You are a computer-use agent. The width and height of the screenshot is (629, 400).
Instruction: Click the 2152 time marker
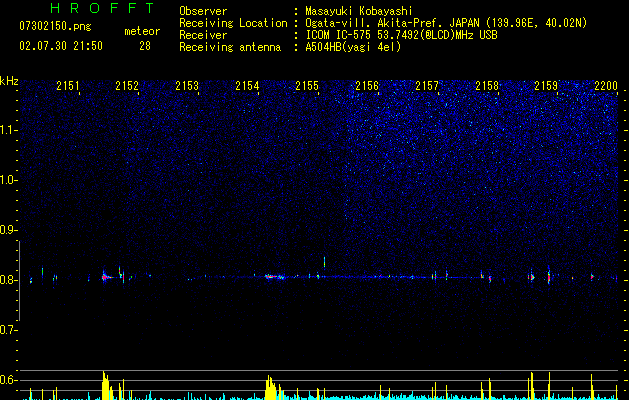click(x=127, y=86)
